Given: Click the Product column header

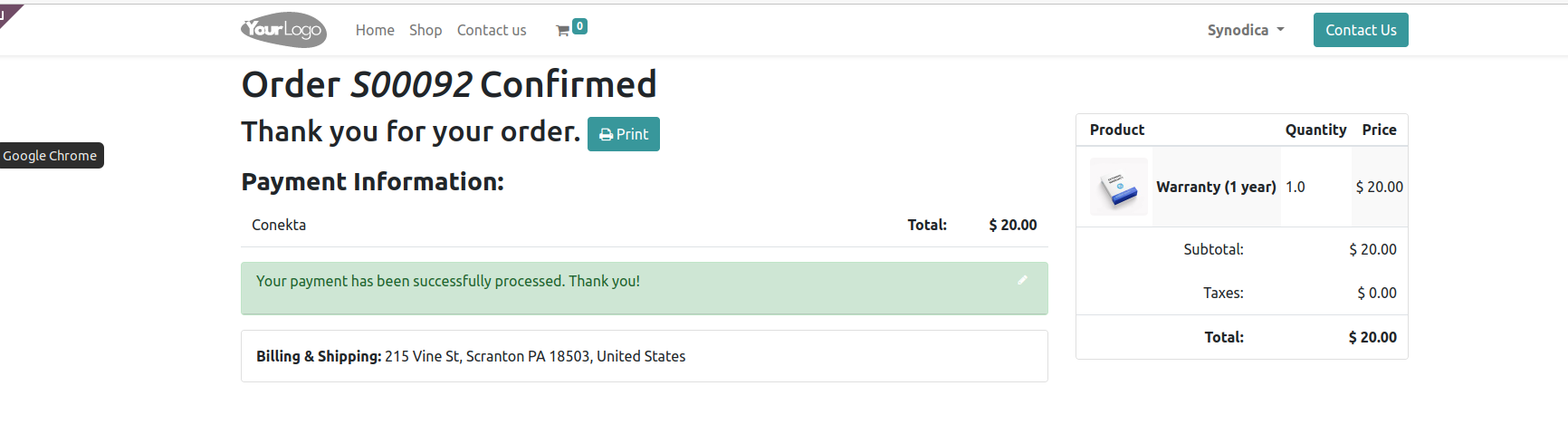Looking at the screenshot, I should click(1117, 130).
